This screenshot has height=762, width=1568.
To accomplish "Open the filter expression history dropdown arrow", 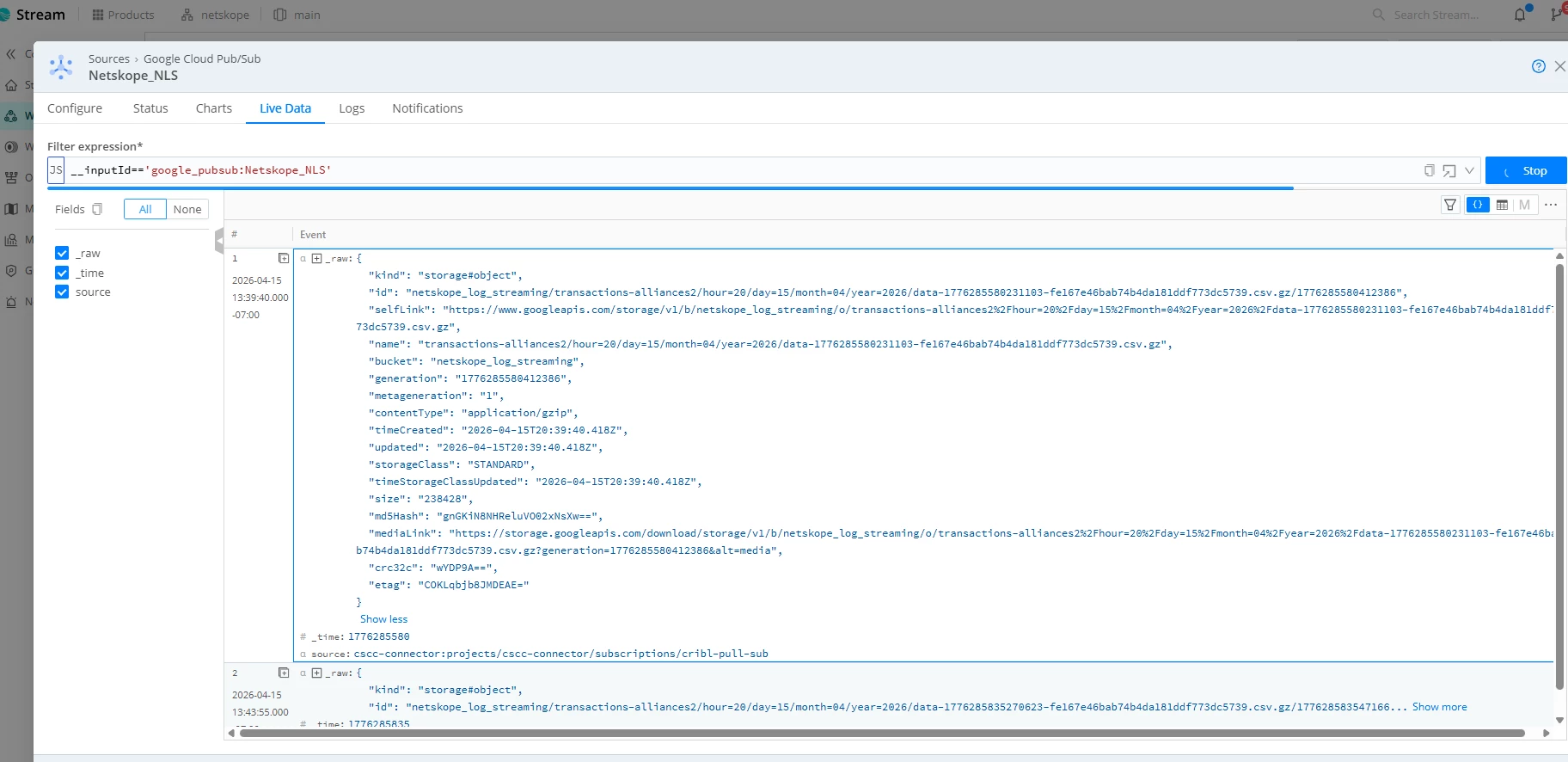I will 1469,170.
